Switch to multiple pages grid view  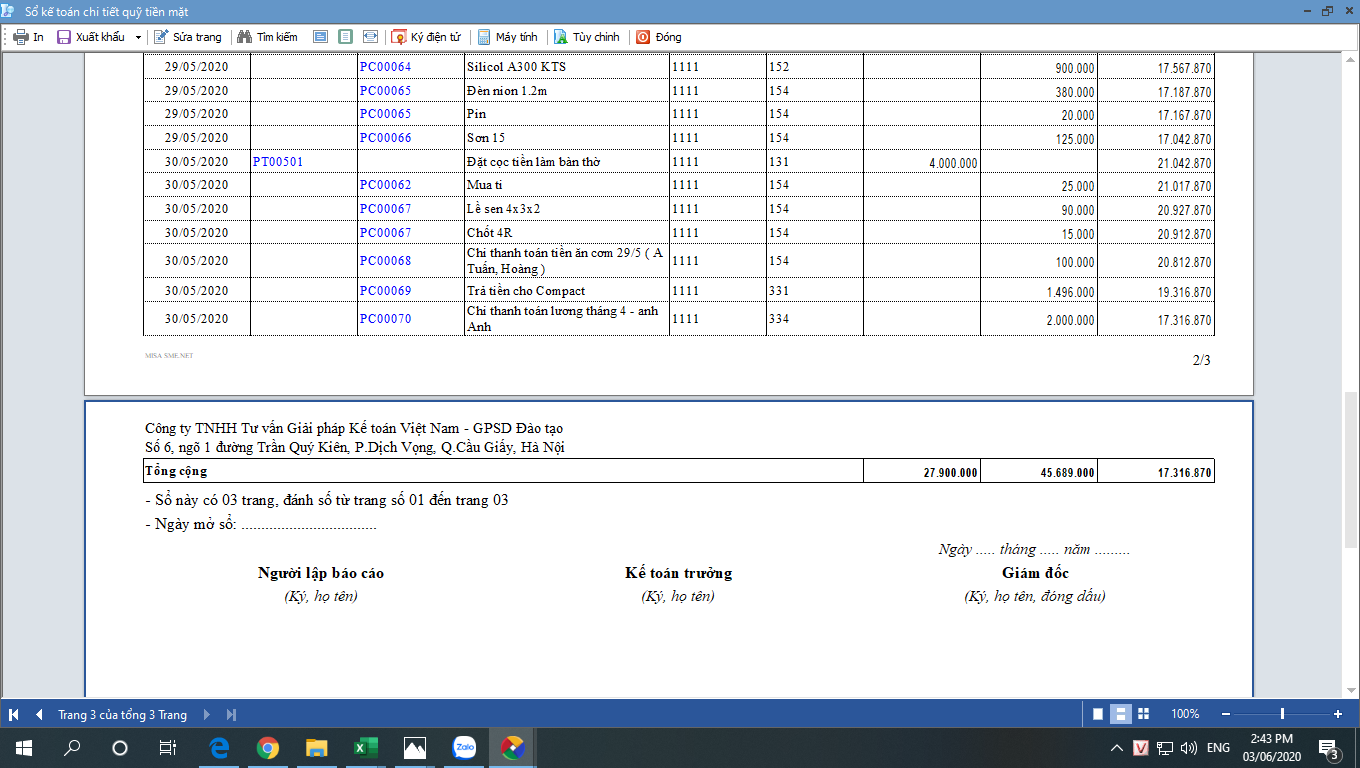point(1144,714)
